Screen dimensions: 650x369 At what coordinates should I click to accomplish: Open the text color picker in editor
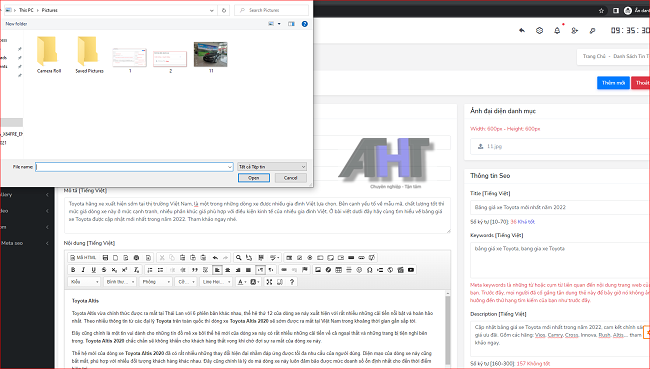tap(242, 282)
